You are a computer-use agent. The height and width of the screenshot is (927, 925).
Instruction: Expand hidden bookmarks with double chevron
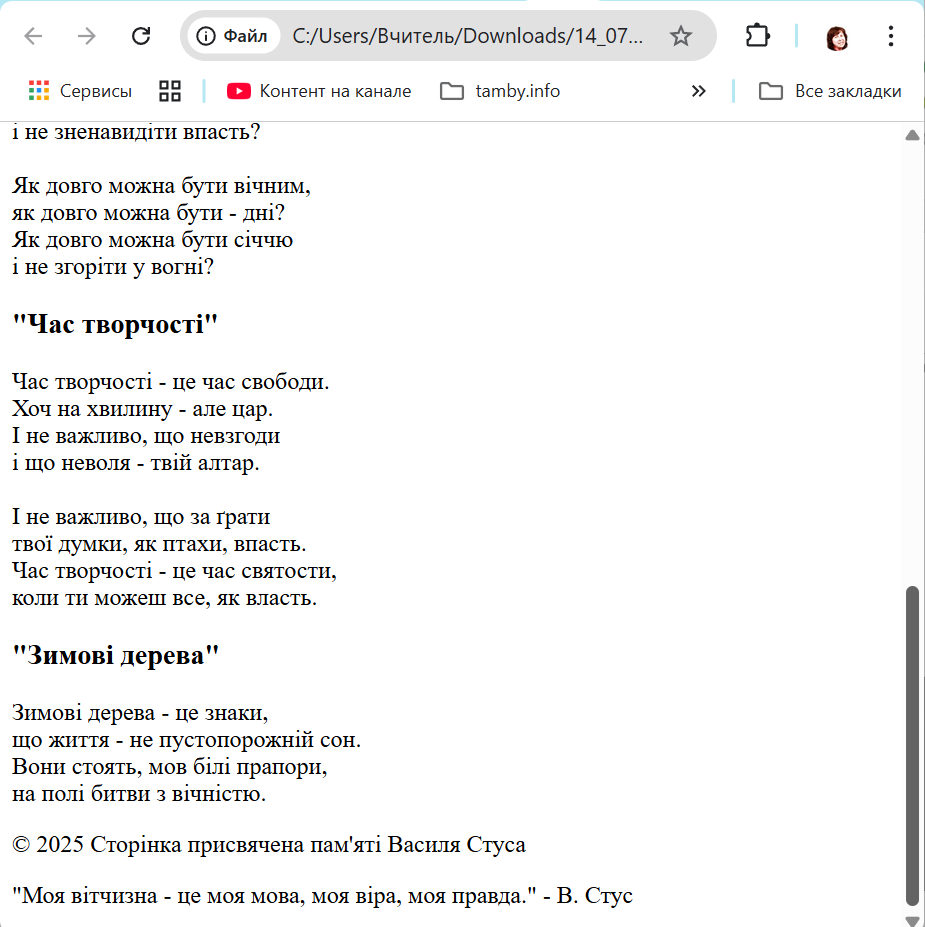(x=698, y=91)
